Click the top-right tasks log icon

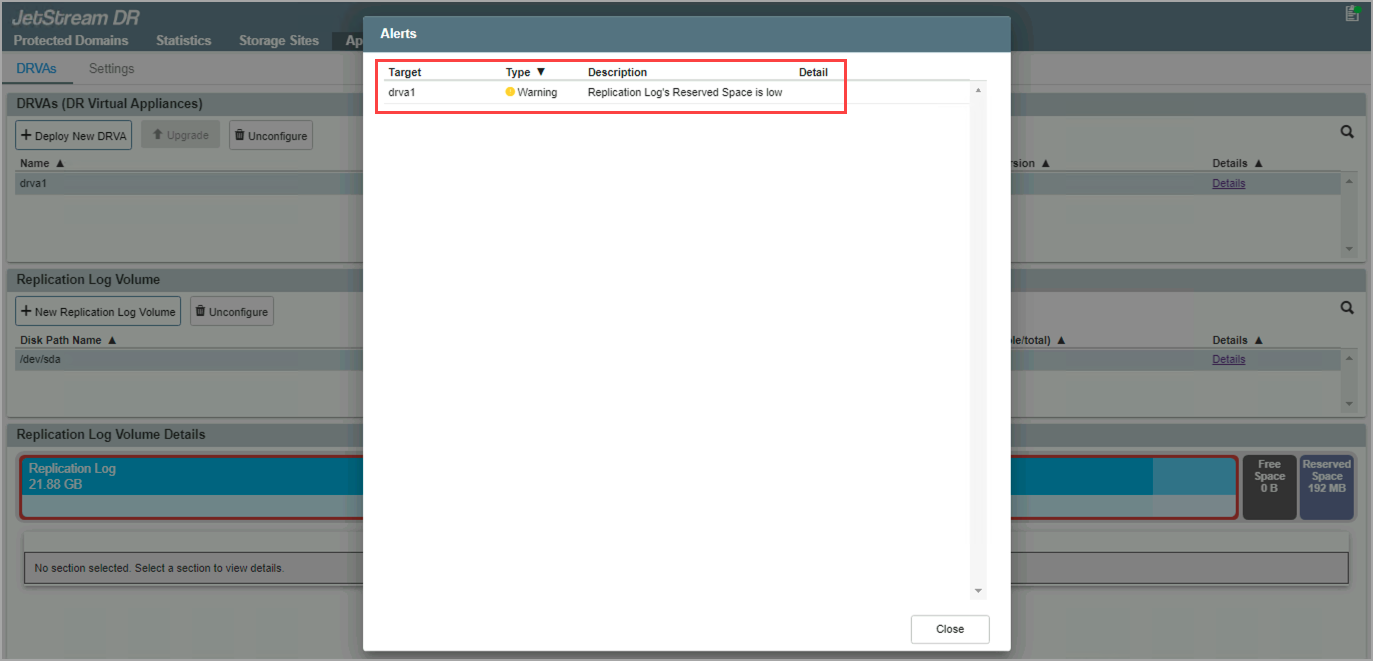point(1352,13)
